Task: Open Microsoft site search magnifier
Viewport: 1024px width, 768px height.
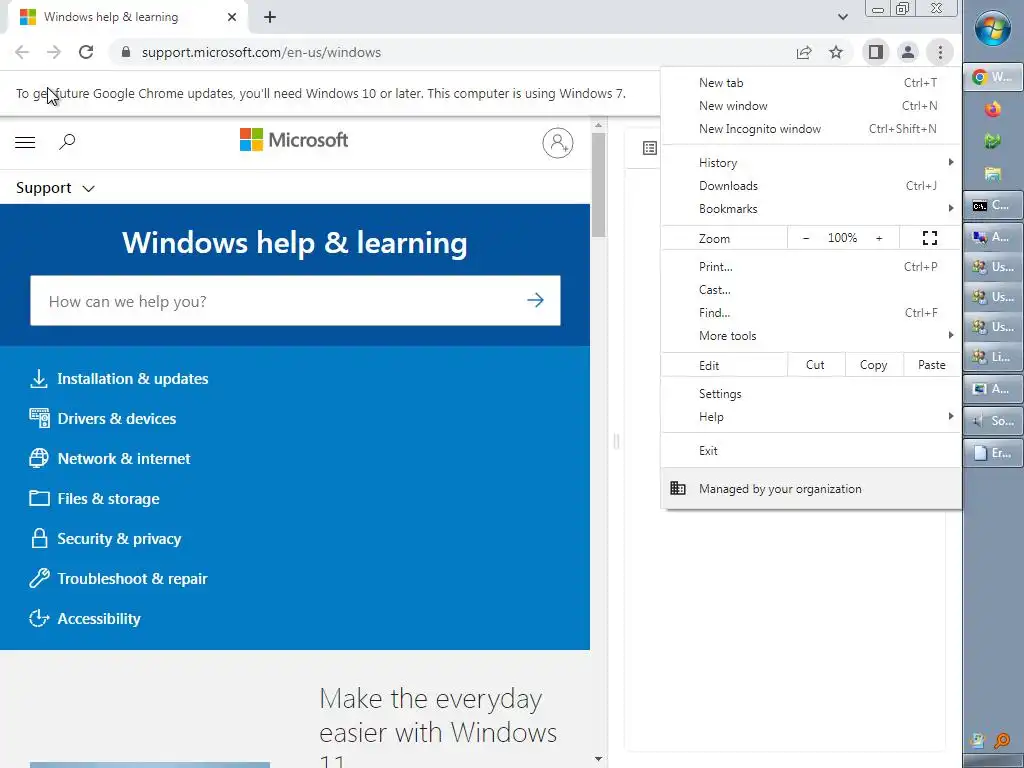Action: [67, 142]
